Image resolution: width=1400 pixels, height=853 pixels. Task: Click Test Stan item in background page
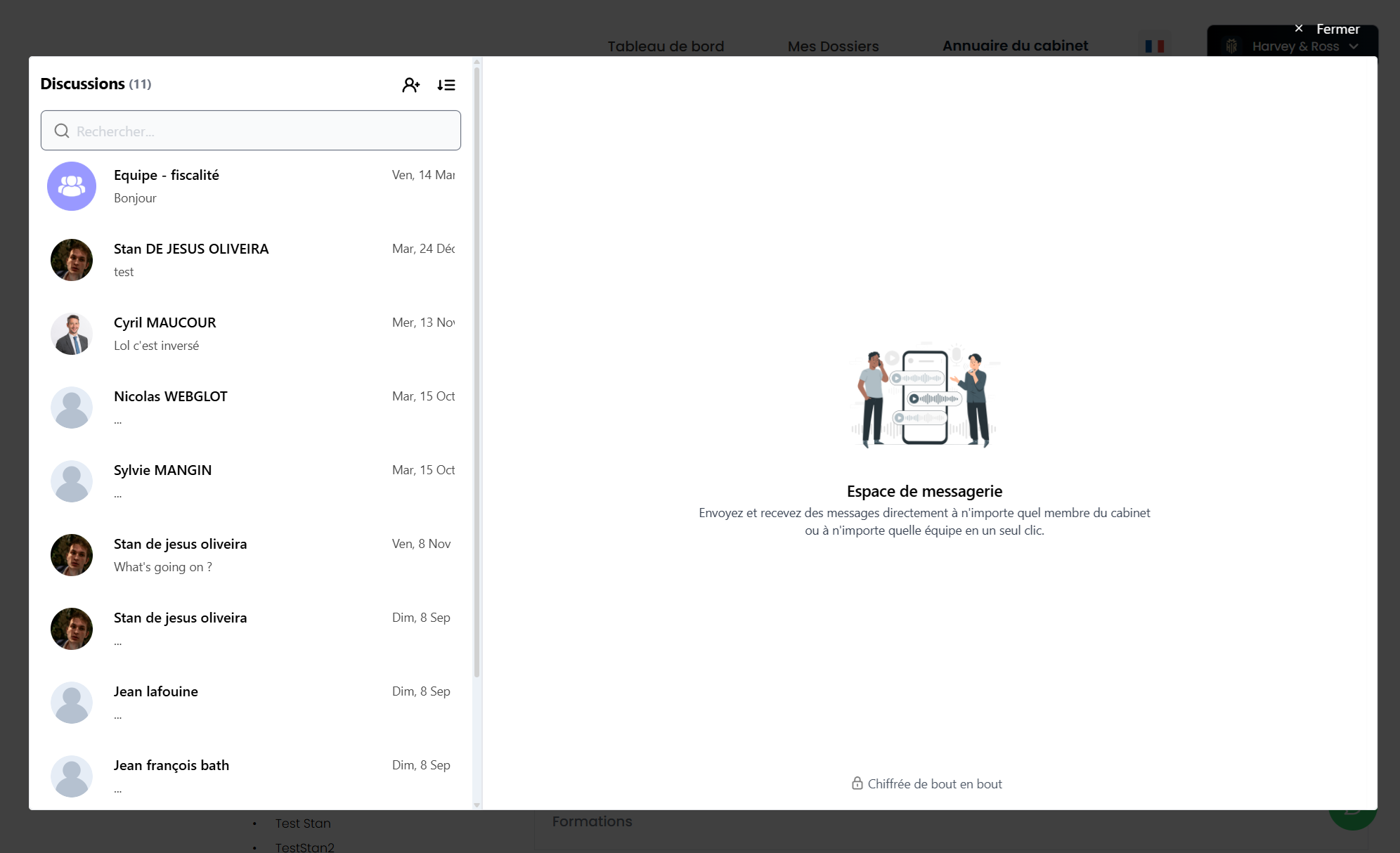coord(302,823)
